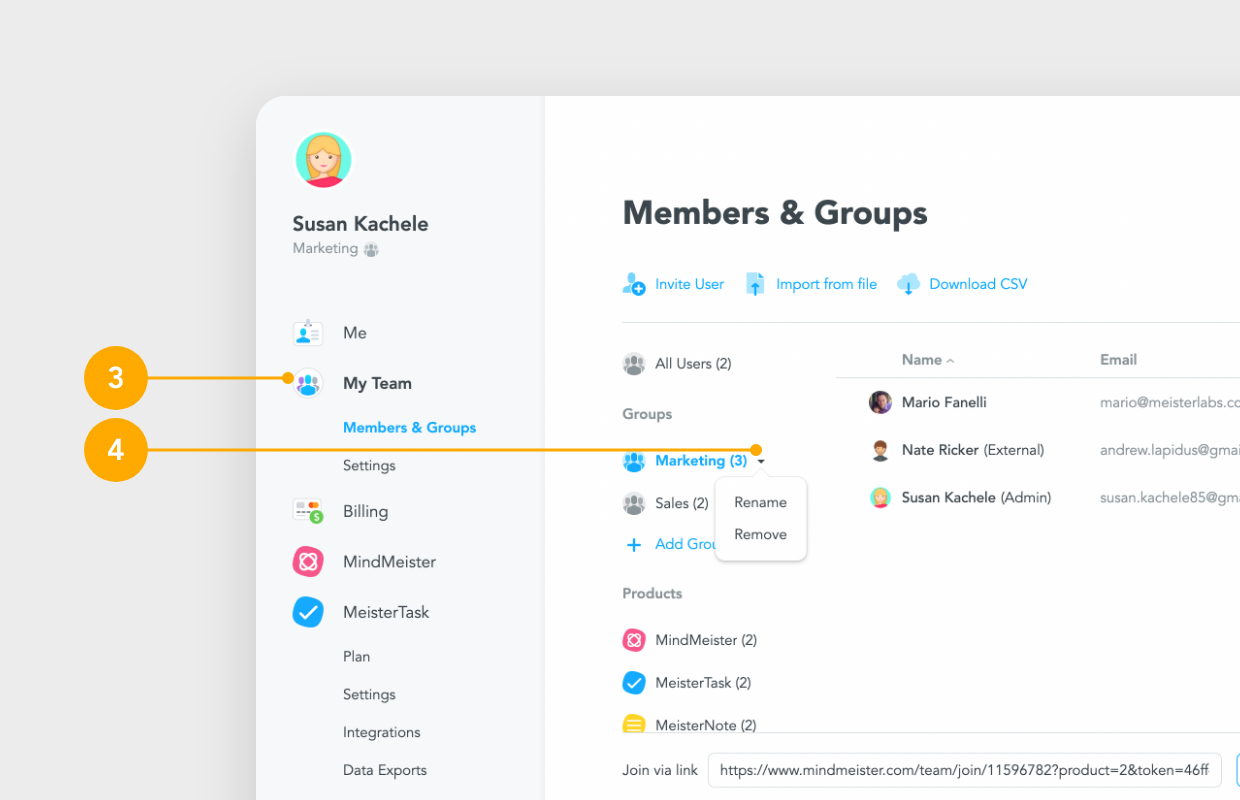Click the Members & Groups page heading
Screen dimensions: 1240x800
coord(775,213)
